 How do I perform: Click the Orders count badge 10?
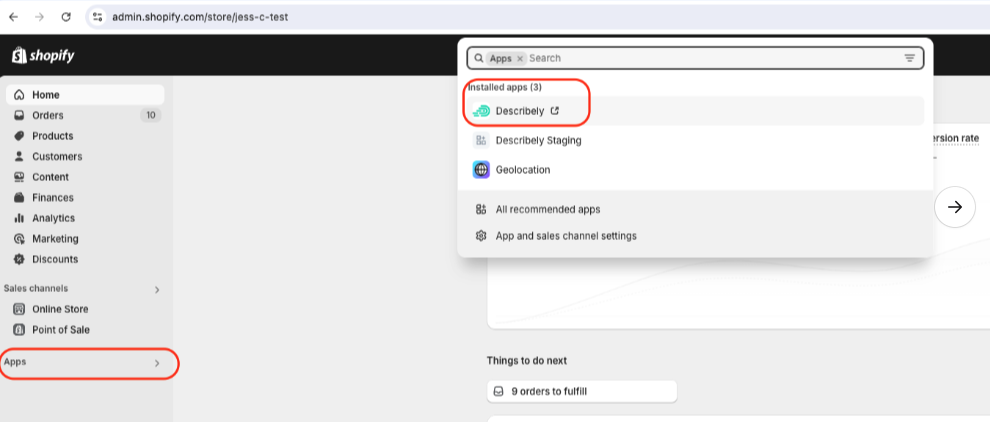(x=150, y=115)
